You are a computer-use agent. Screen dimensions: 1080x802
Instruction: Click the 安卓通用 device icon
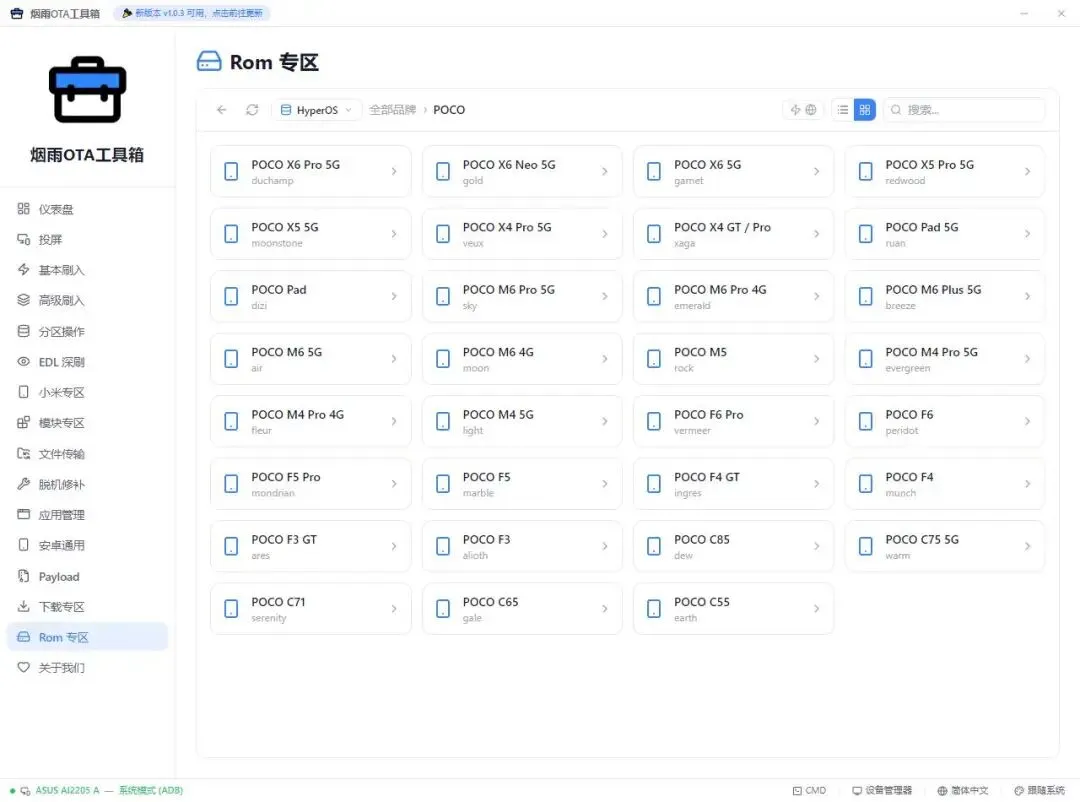23,545
